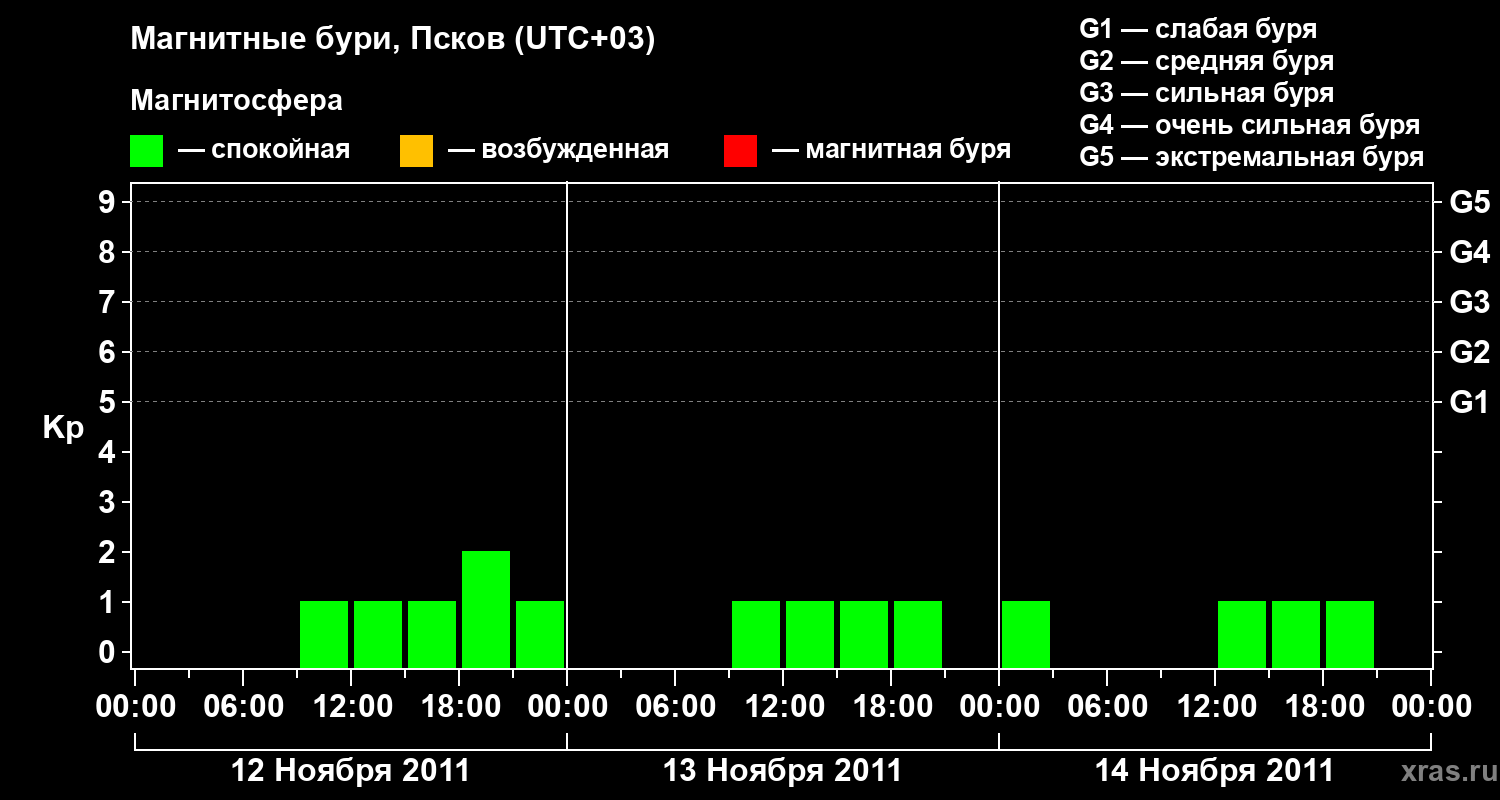
Task: Click 'G3 — сильная буря' legend line
Action: coord(1207,93)
